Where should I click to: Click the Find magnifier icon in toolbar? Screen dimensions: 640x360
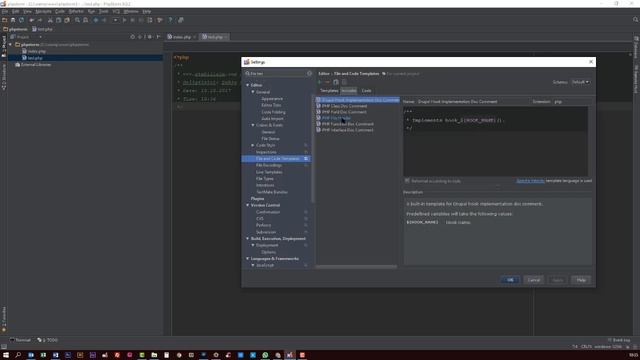tap(77, 20)
